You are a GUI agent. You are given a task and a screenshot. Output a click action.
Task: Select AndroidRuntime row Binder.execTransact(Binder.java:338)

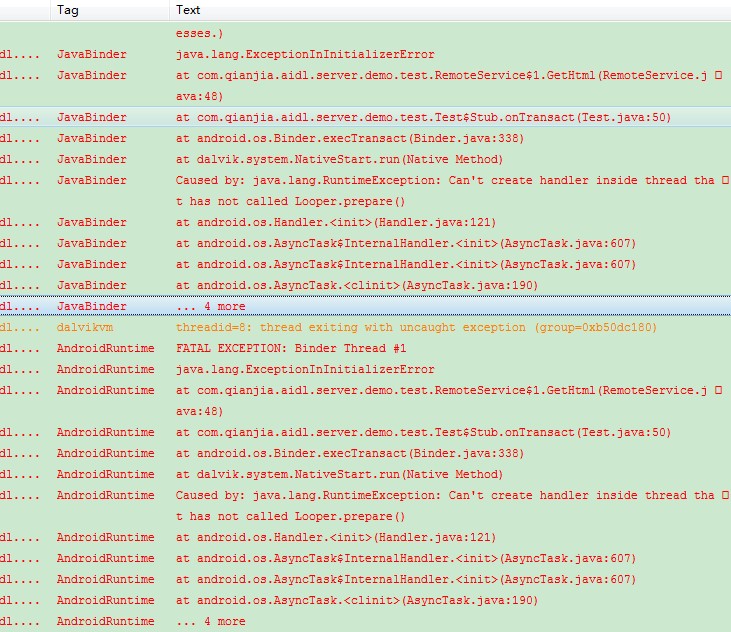[x=366, y=453]
